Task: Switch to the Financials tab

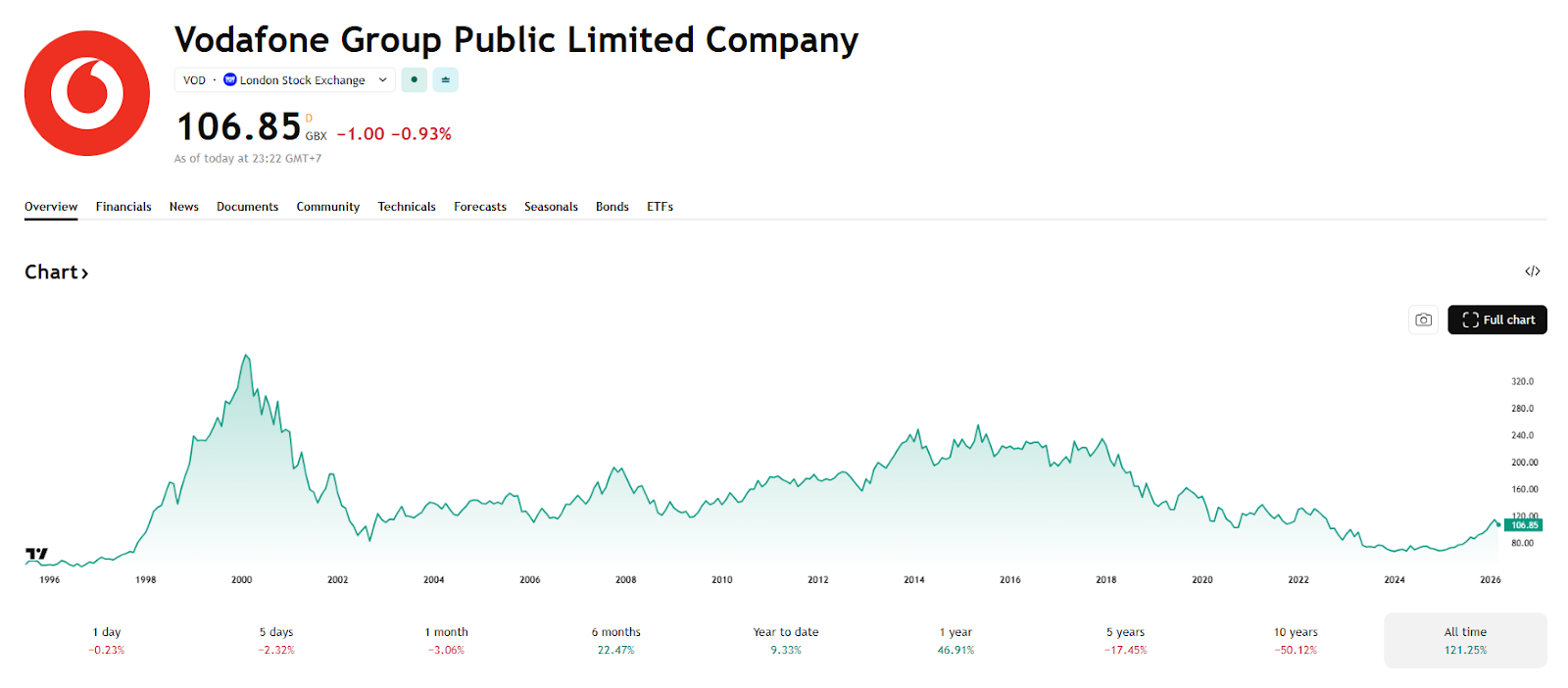Action: coord(123,207)
